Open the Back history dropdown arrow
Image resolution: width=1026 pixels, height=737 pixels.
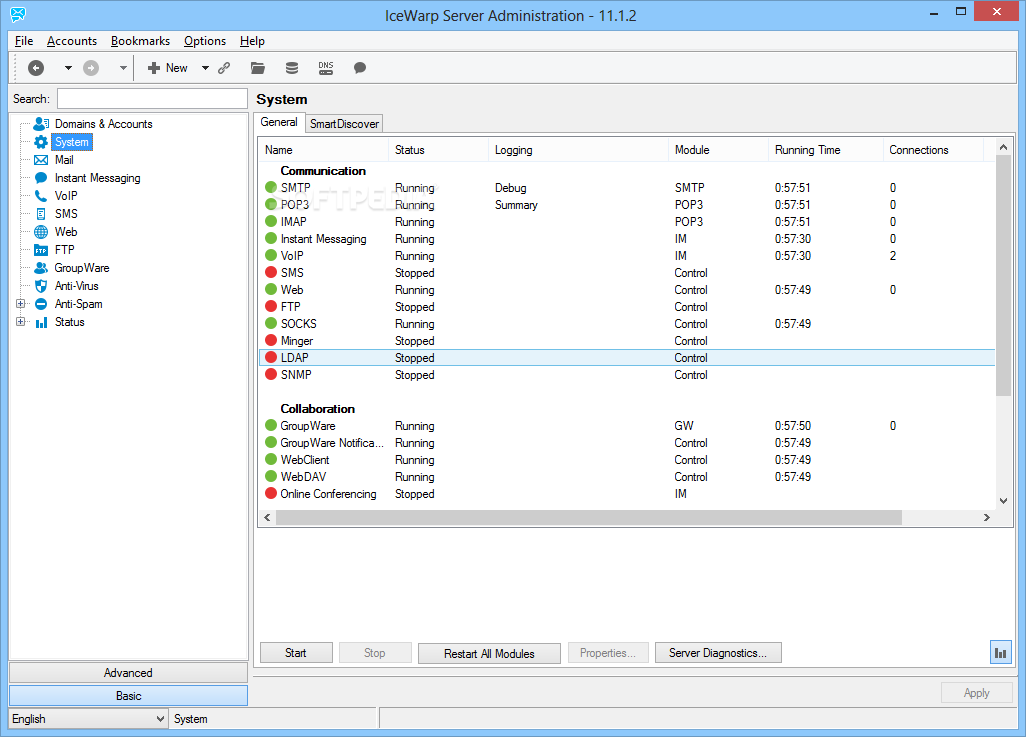pos(68,68)
